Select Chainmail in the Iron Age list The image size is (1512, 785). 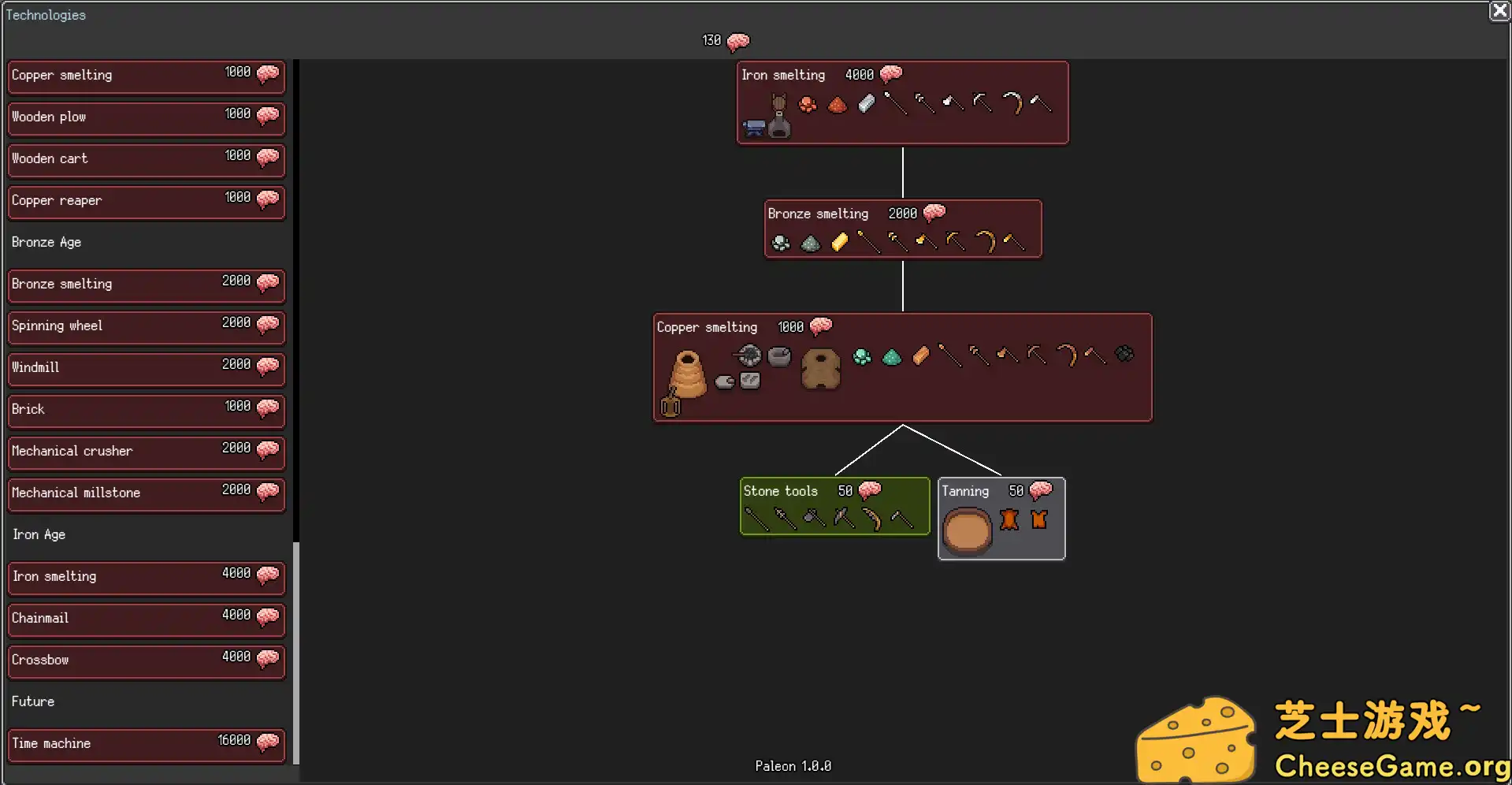(x=146, y=619)
